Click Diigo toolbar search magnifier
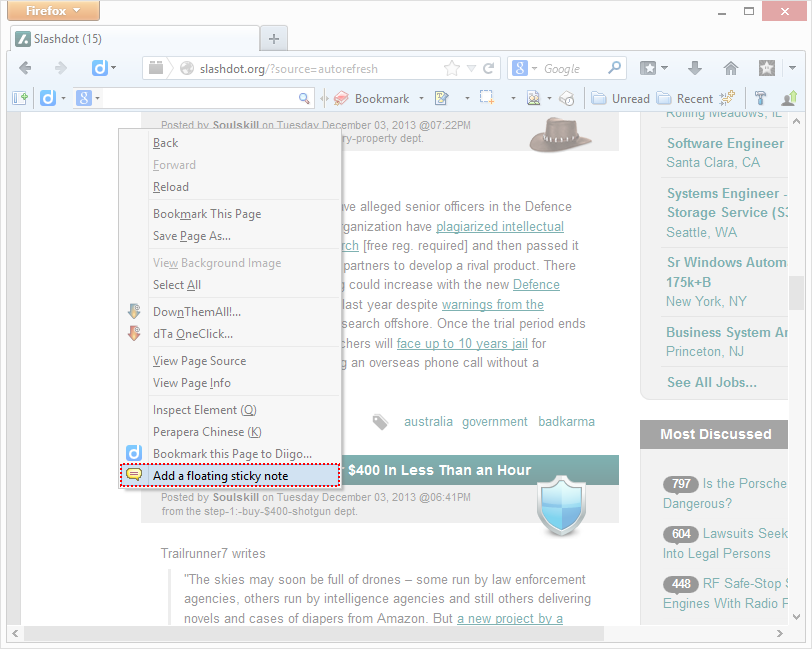This screenshot has width=812, height=649. [x=304, y=98]
